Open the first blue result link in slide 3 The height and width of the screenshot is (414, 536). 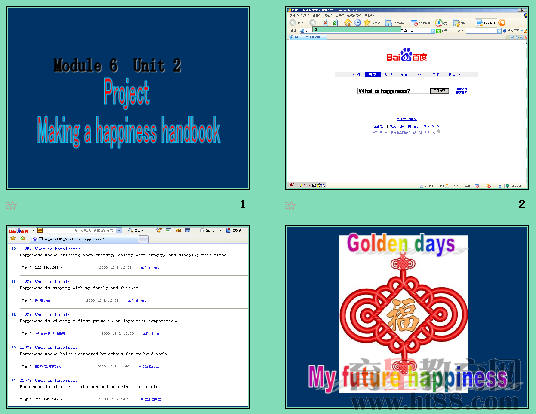point(52,249)
